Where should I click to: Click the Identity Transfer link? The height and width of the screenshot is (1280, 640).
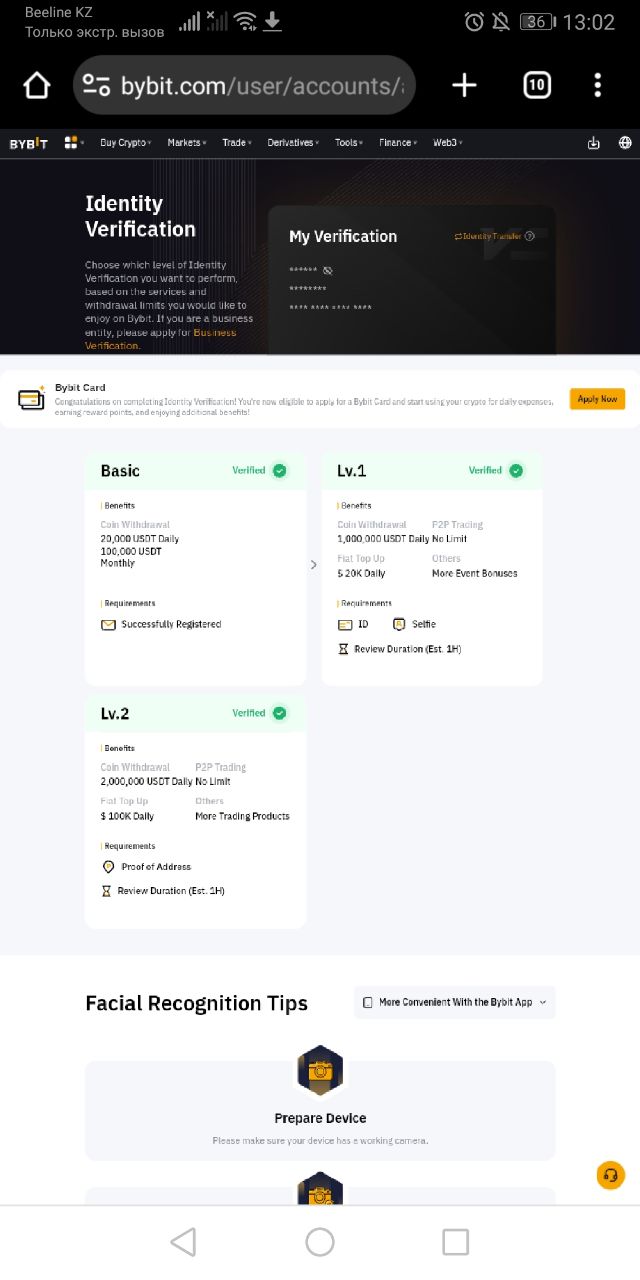490,237
